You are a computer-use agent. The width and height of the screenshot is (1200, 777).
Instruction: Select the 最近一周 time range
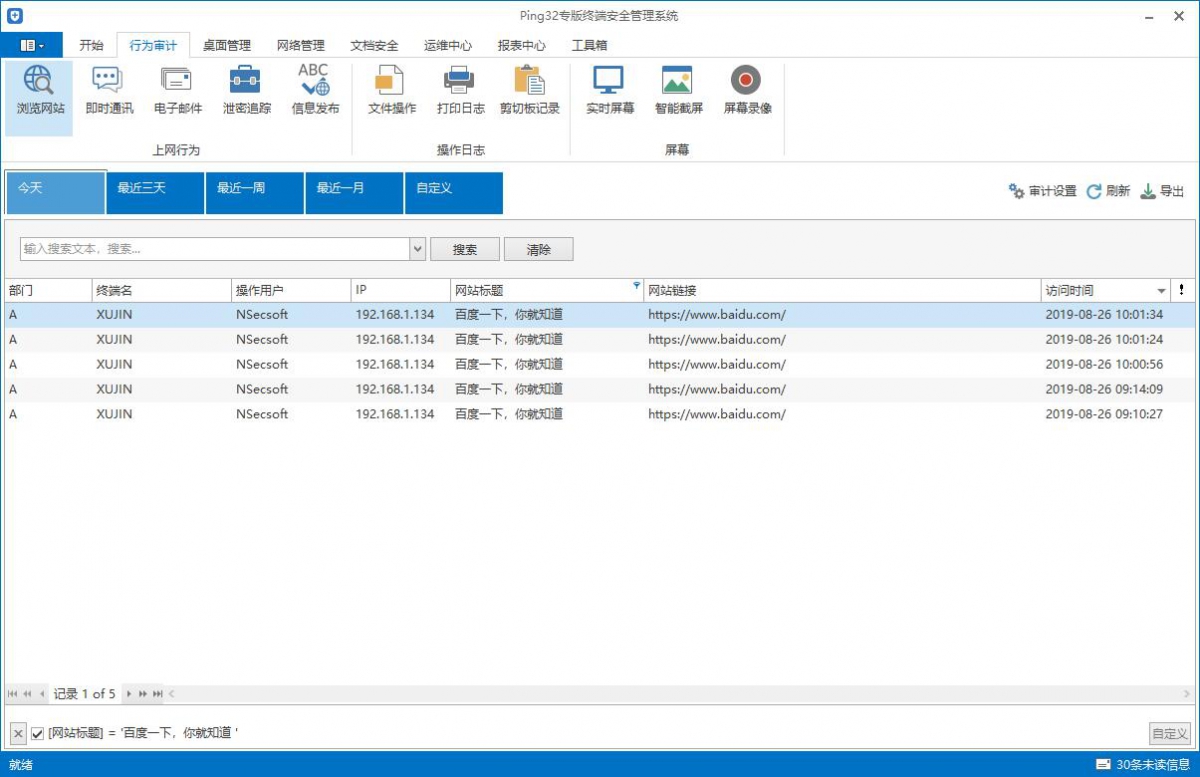click(254, 192)
